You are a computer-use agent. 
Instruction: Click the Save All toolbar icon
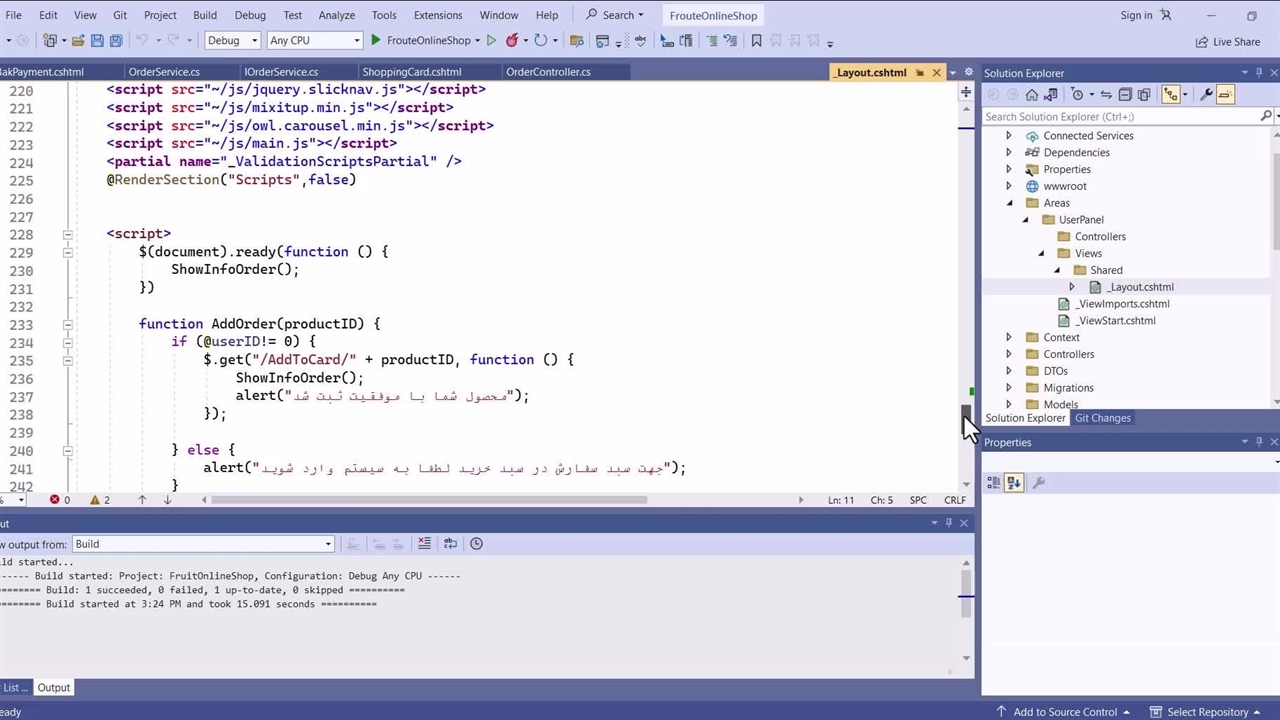116,41
